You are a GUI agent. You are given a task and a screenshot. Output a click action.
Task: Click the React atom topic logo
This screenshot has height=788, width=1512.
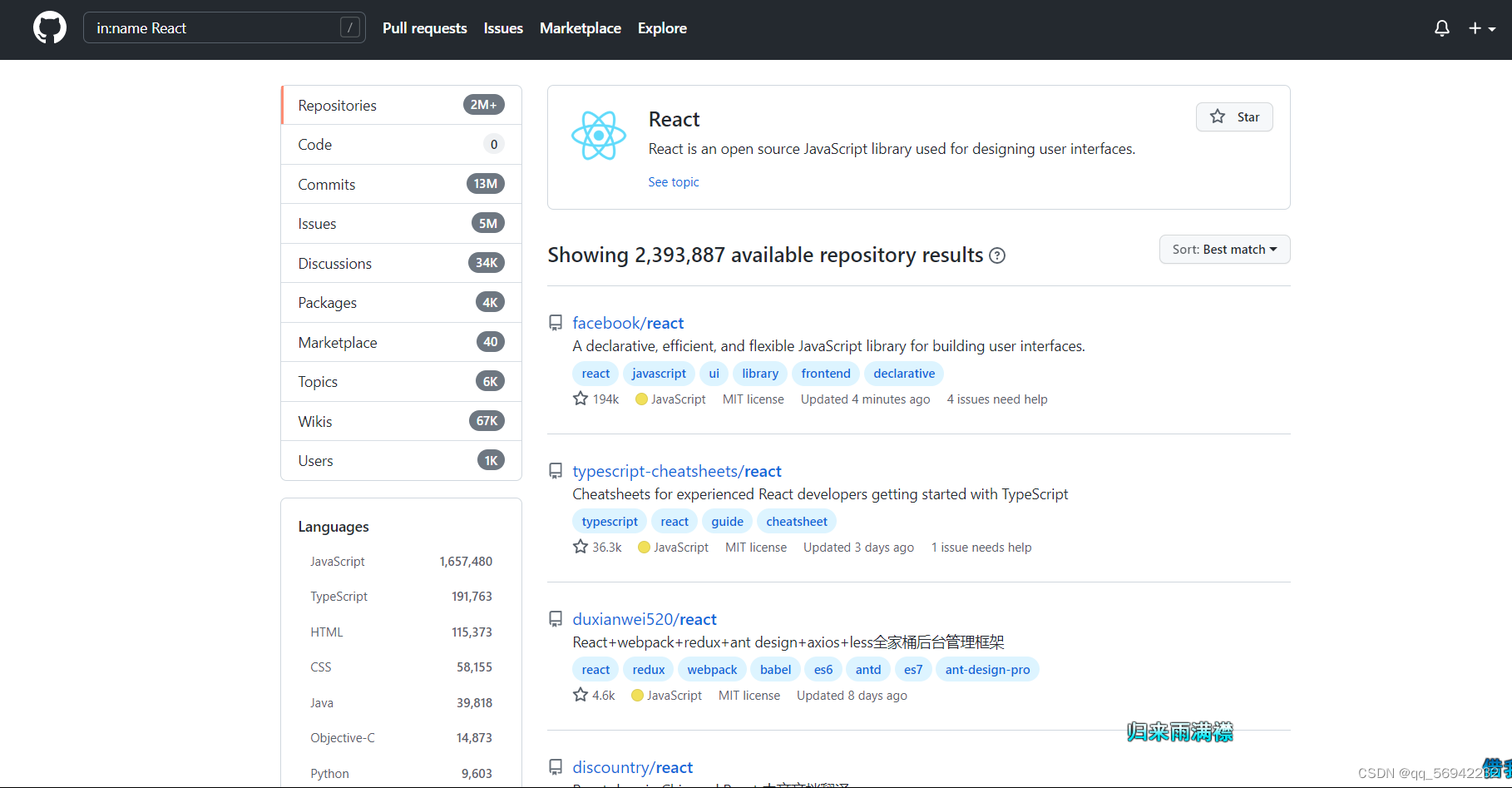(598, 136)
